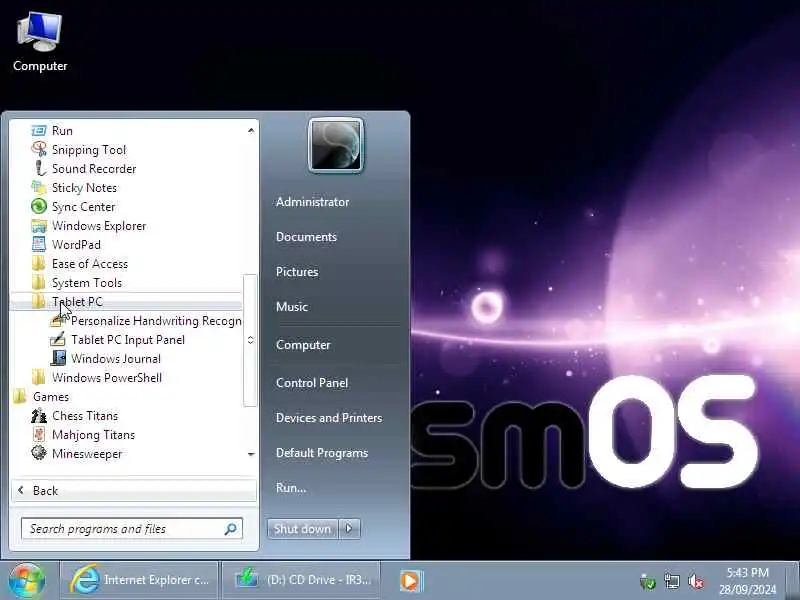Launch Tablet PC Input Panel icon
The image size is (800, 600).
pyautogui.click(x=58, y=339)
